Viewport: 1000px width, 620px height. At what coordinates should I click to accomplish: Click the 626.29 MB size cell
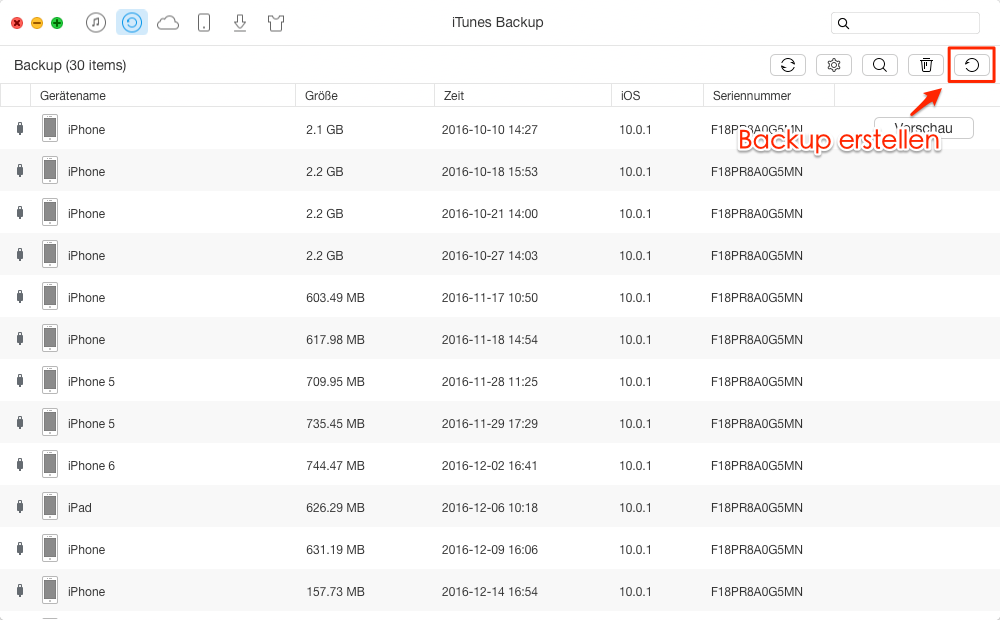coord(335,508)
